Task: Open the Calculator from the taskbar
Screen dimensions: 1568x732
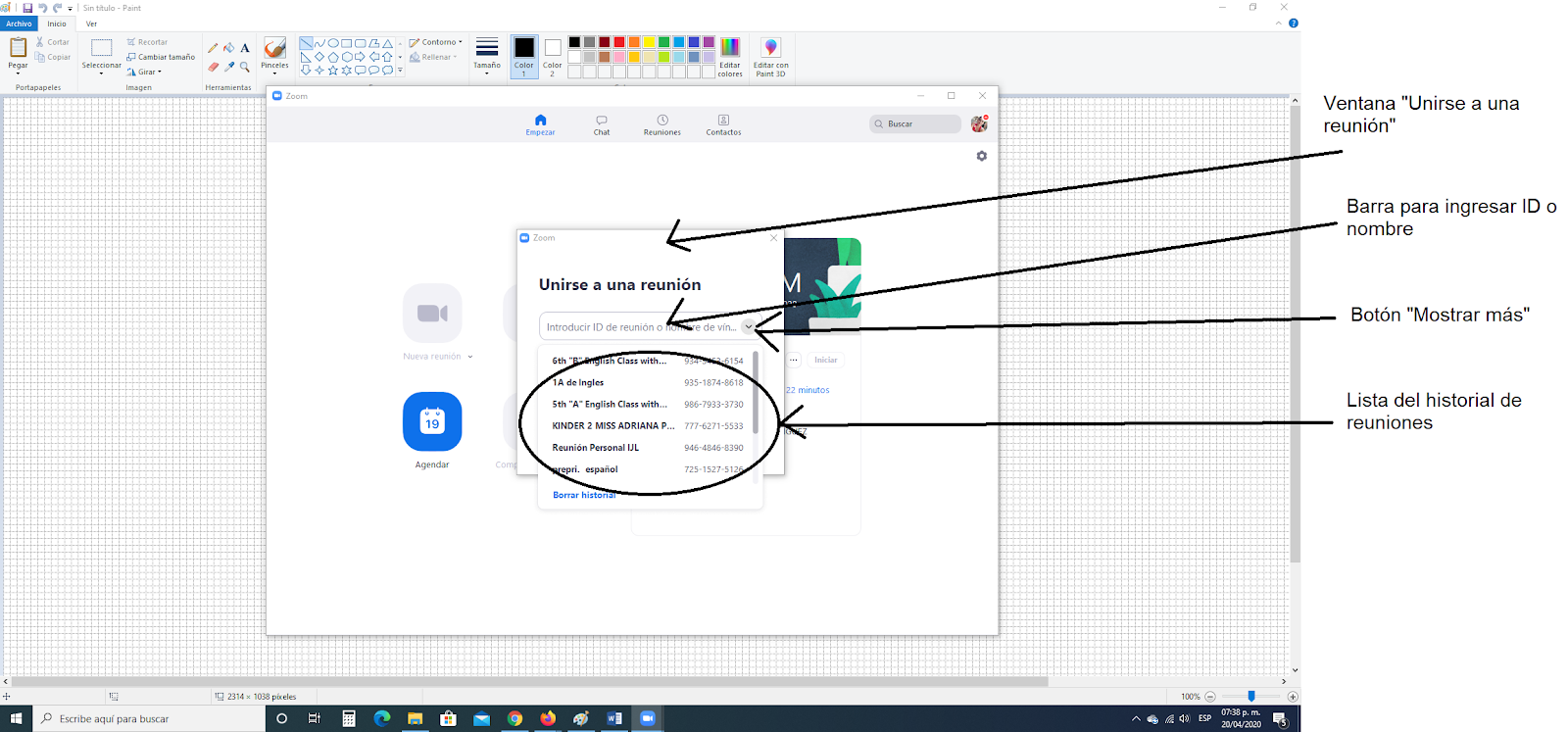Action: pyautogui.click(x=348, y=718)
